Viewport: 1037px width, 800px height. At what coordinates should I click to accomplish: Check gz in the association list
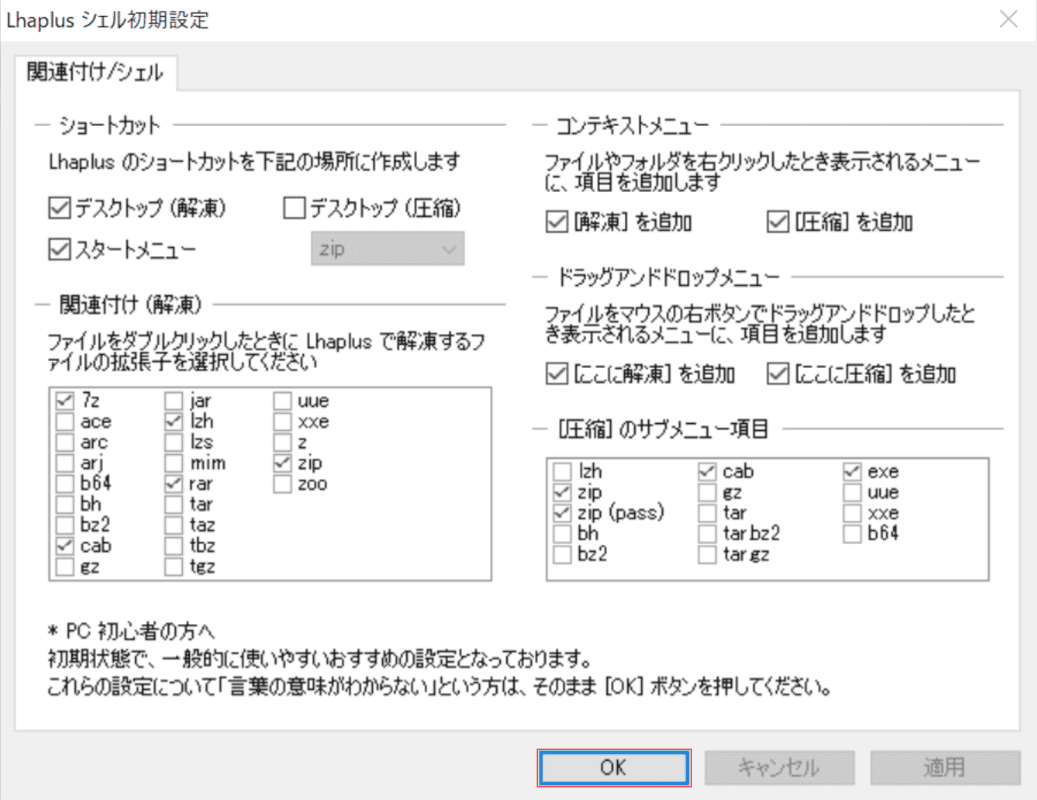[65, 567]
